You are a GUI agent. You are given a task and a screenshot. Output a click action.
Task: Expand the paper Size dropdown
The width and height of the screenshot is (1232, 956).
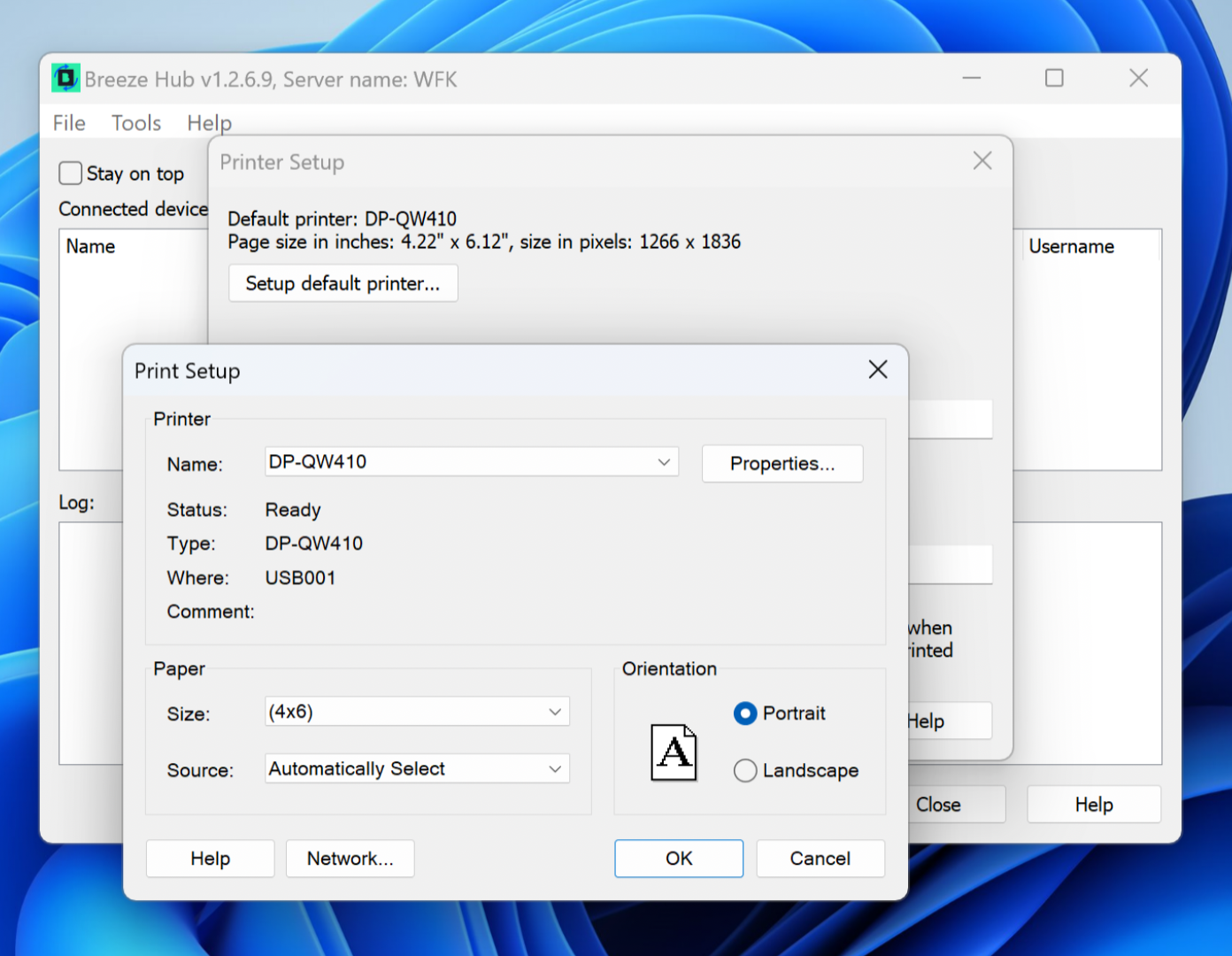click(555, 712)
